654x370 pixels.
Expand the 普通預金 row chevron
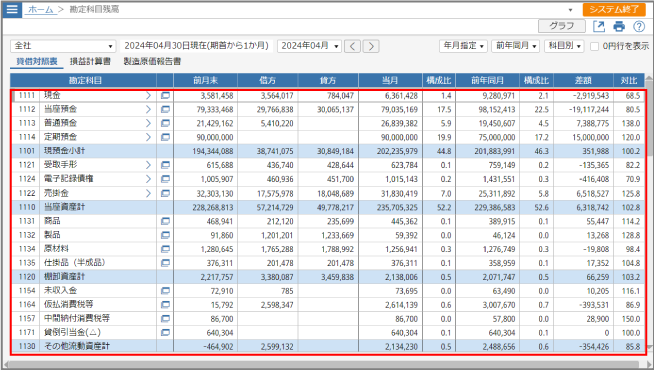(148, 123)
